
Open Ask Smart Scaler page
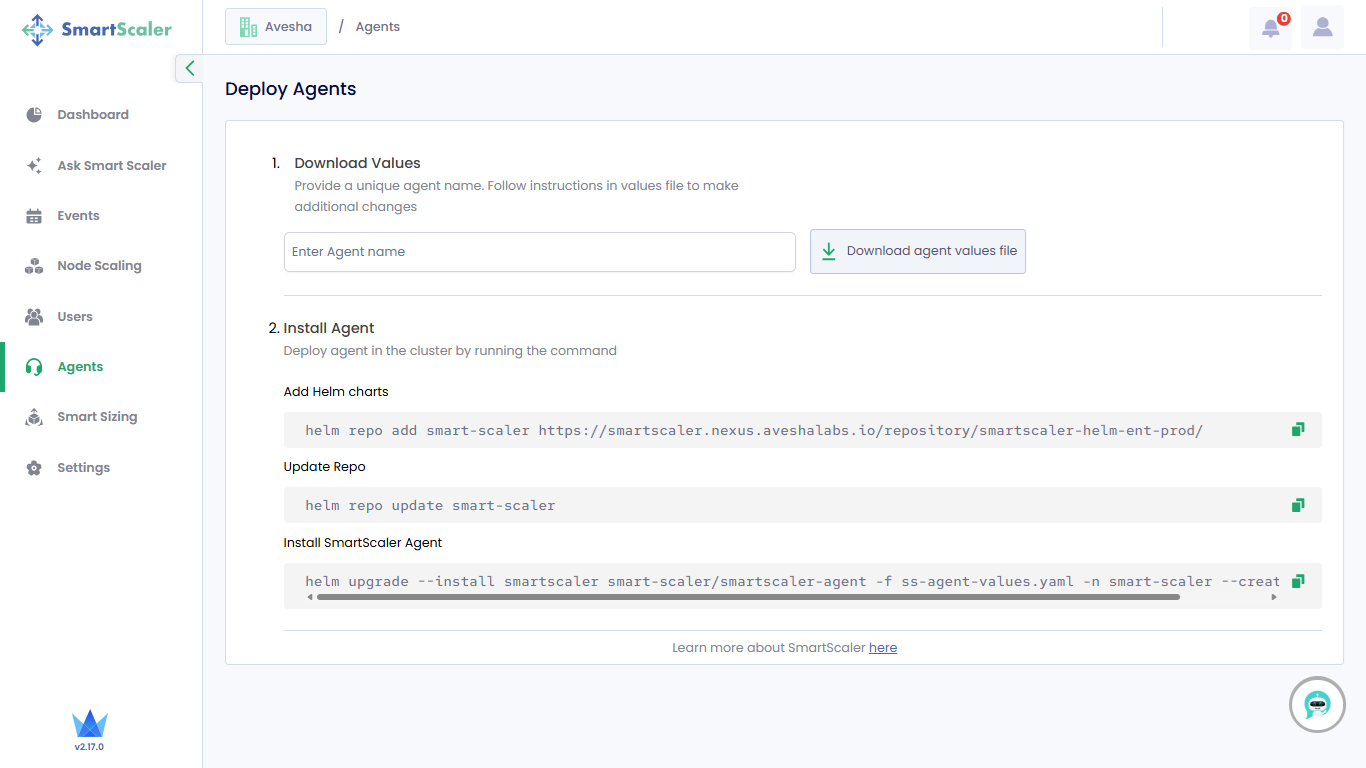(x=111, y=166)
